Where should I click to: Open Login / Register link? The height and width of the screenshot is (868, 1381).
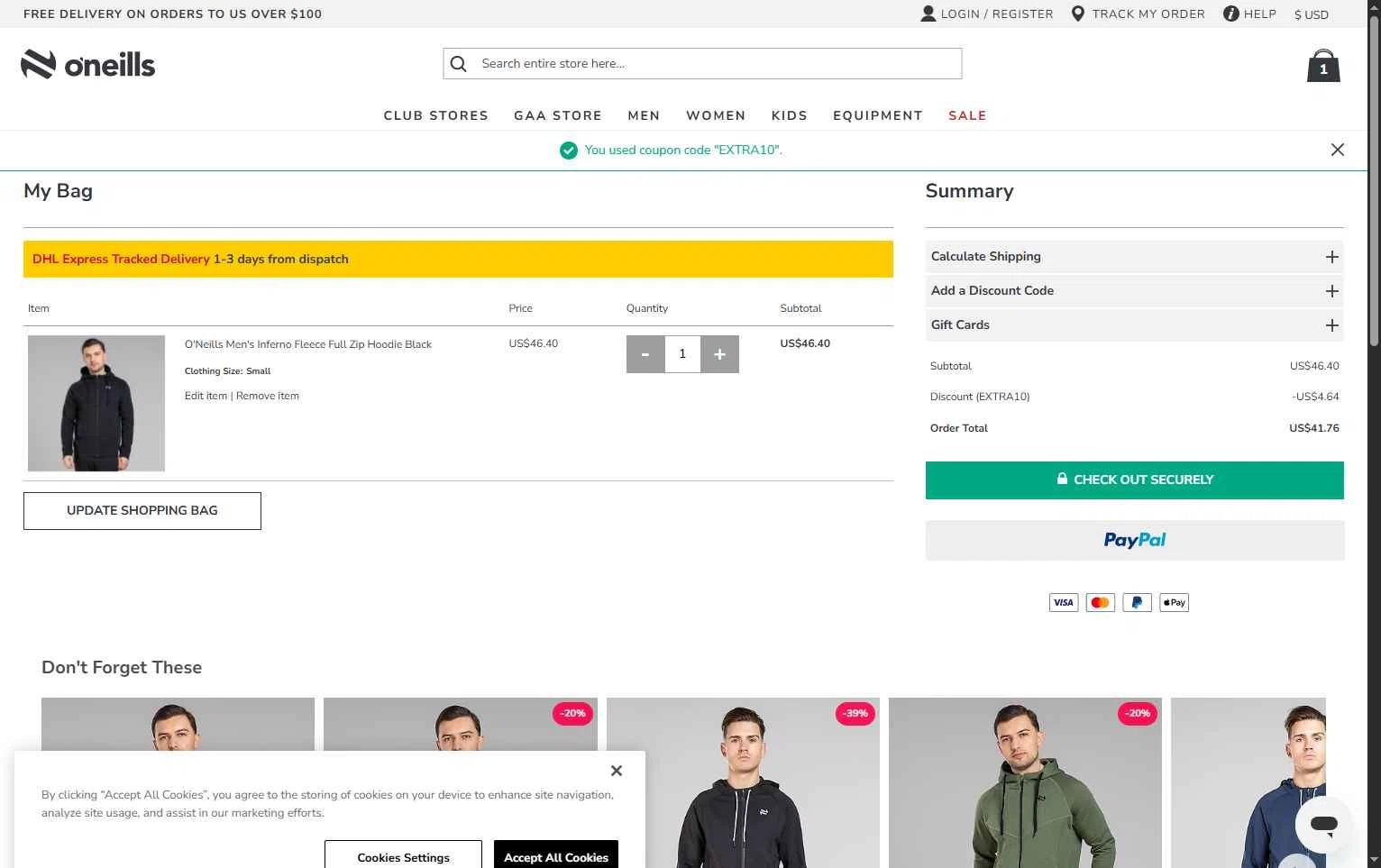click(x=997, y=14)
